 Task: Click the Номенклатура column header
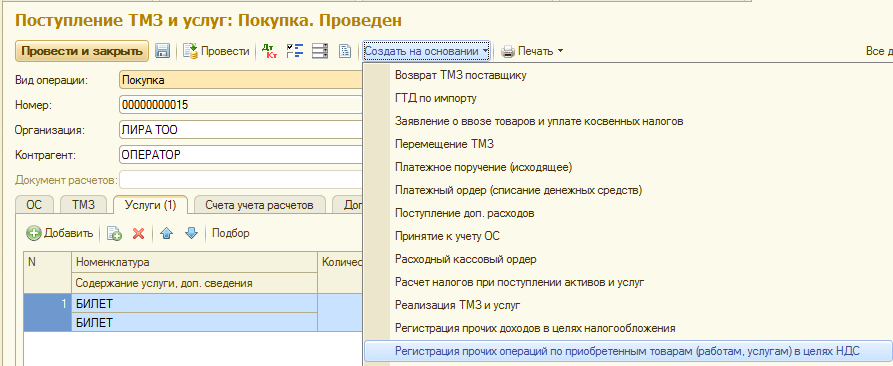tap(195, 262)
